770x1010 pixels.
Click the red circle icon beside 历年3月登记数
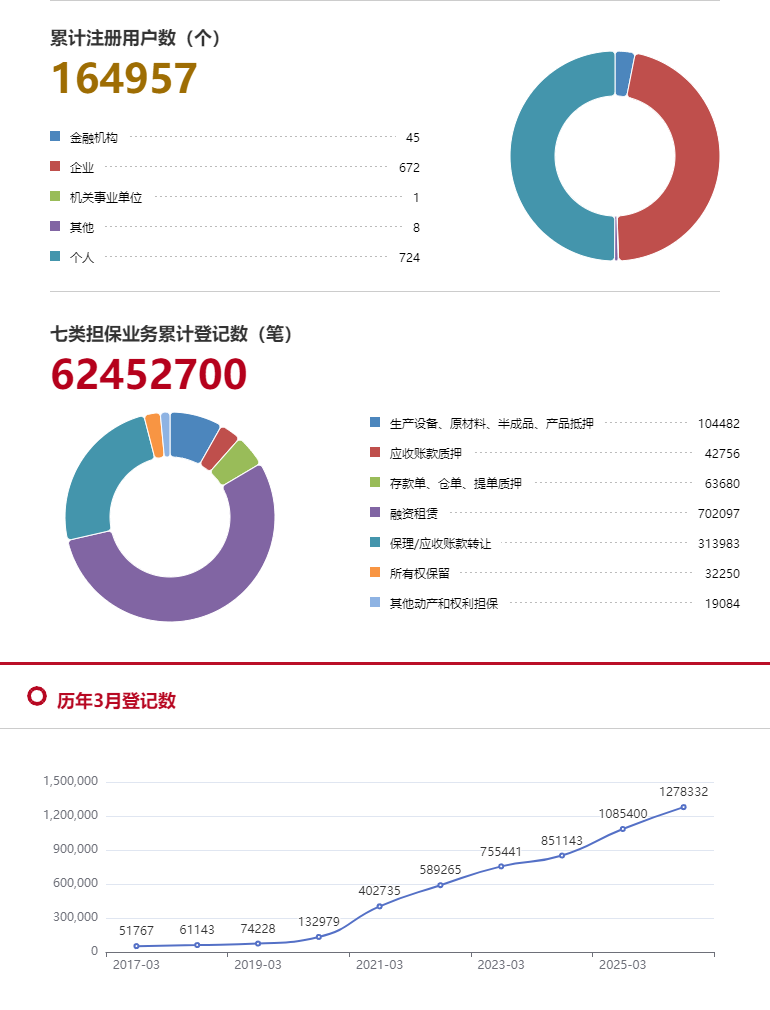[37, 697]
